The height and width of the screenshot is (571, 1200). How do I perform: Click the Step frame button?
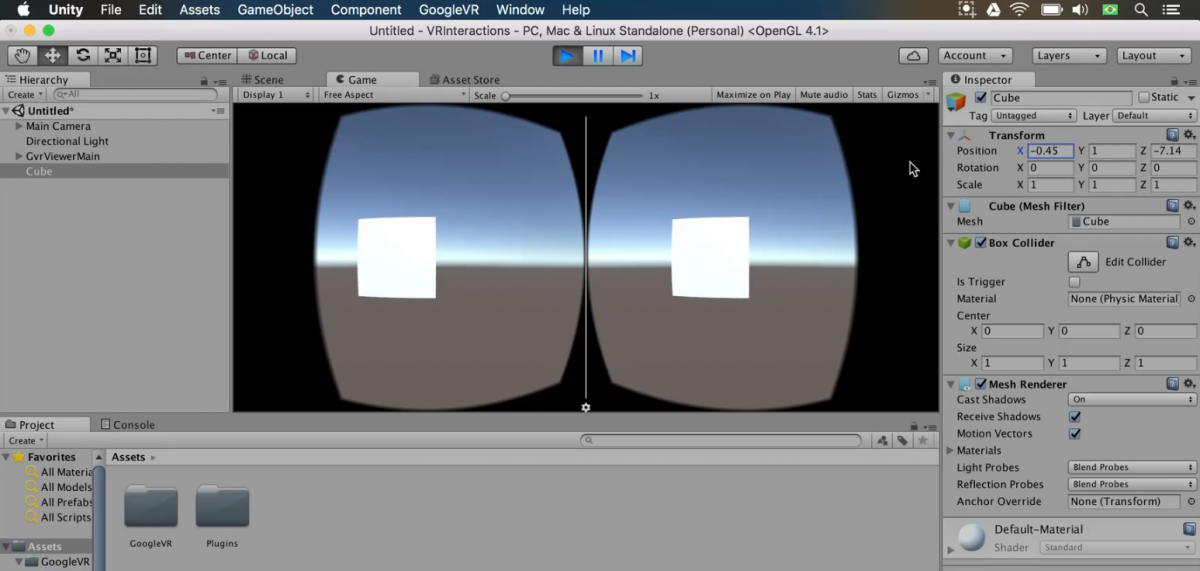(628, 56)
